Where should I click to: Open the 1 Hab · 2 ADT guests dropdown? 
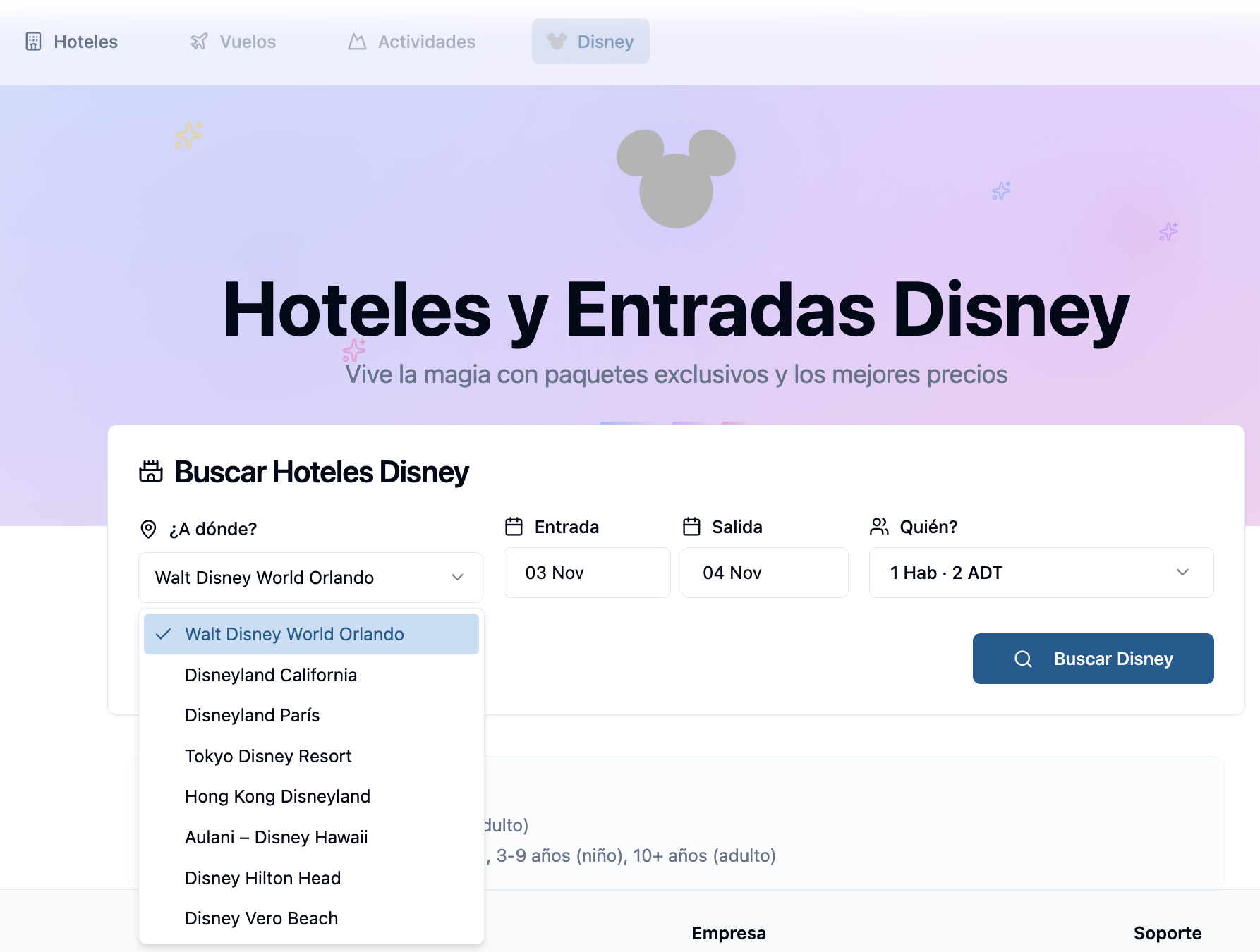[x=1041, y=573]
